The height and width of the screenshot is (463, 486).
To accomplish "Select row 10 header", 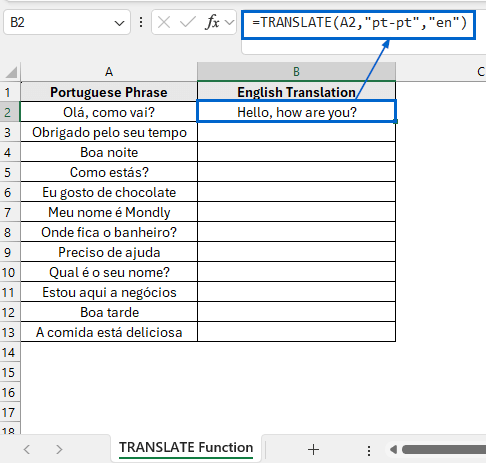I will click(x=9, y=272).
